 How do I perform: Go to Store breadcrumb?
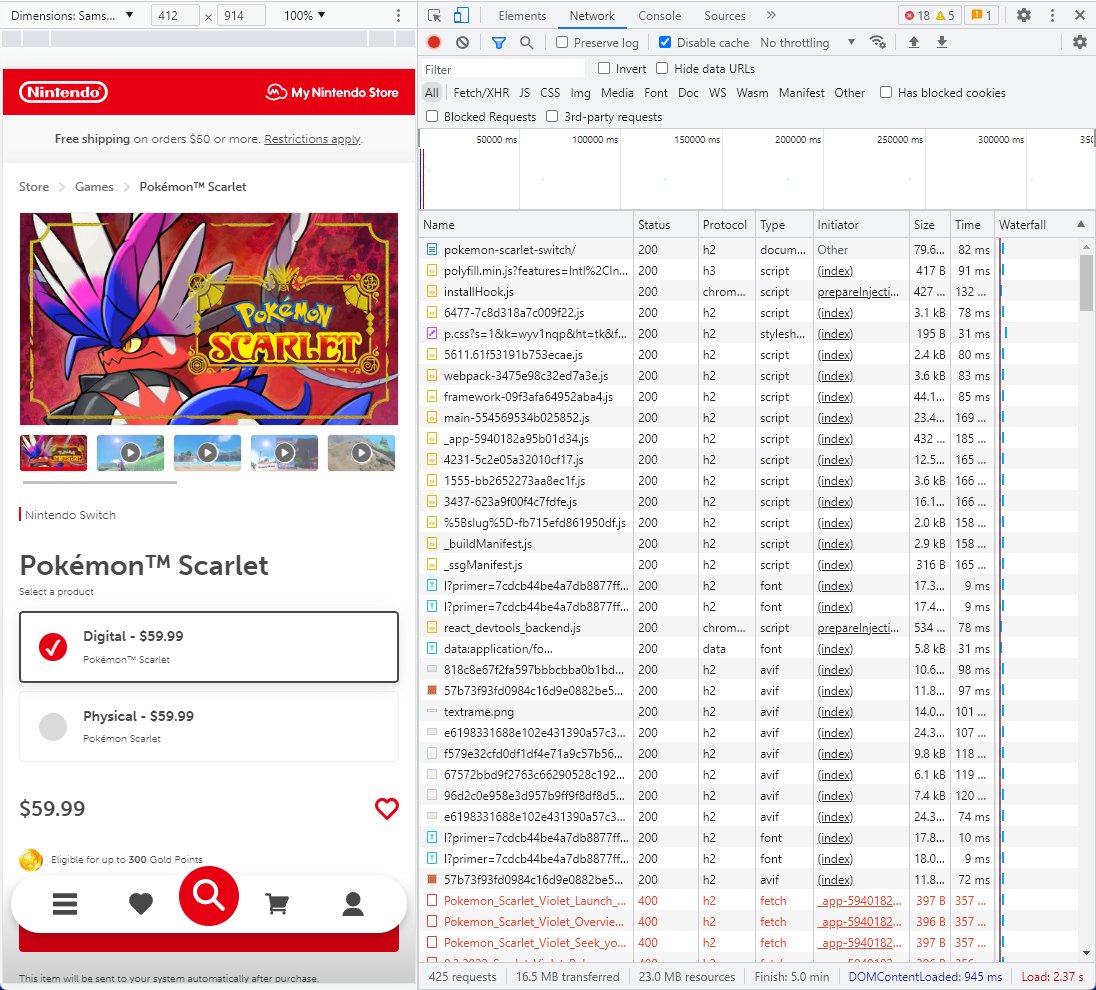(34, 187)
